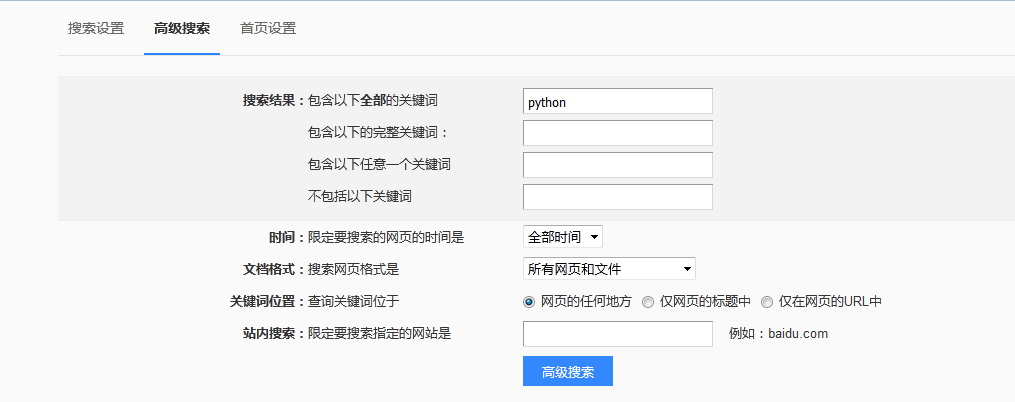
Task: Switch to the 搜索设置 tab
Action: pyautogui.click(x=96, y=28)
